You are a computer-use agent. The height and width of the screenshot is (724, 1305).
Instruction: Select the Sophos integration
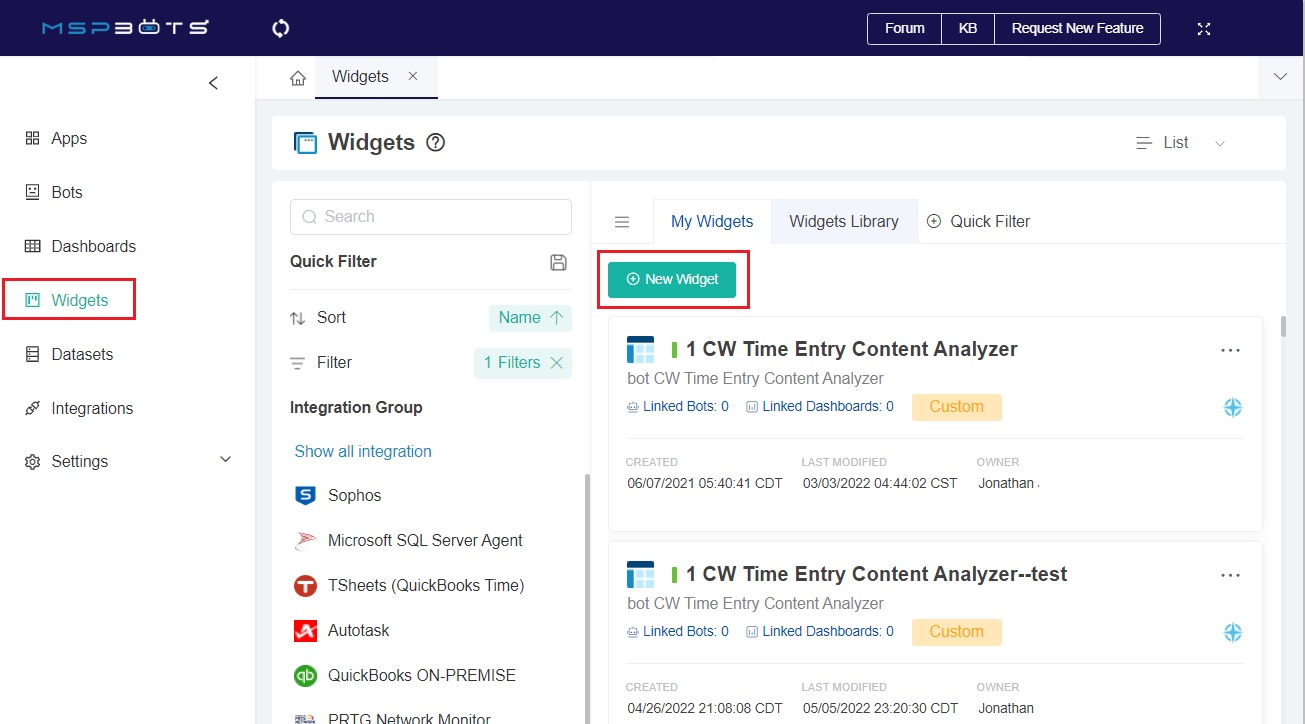(354, 496)
